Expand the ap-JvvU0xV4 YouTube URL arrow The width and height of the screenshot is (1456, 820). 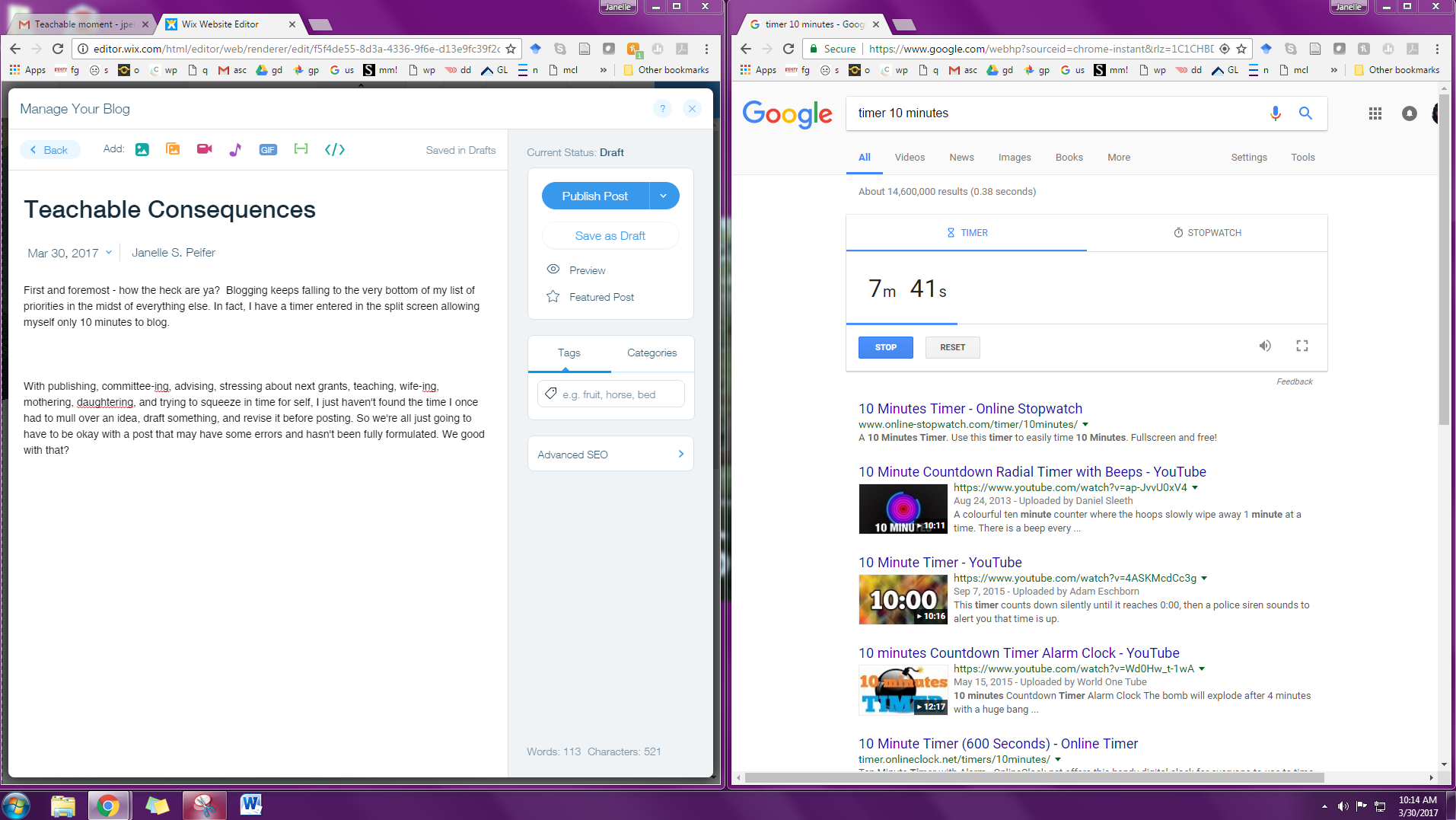coord(1195,488)
